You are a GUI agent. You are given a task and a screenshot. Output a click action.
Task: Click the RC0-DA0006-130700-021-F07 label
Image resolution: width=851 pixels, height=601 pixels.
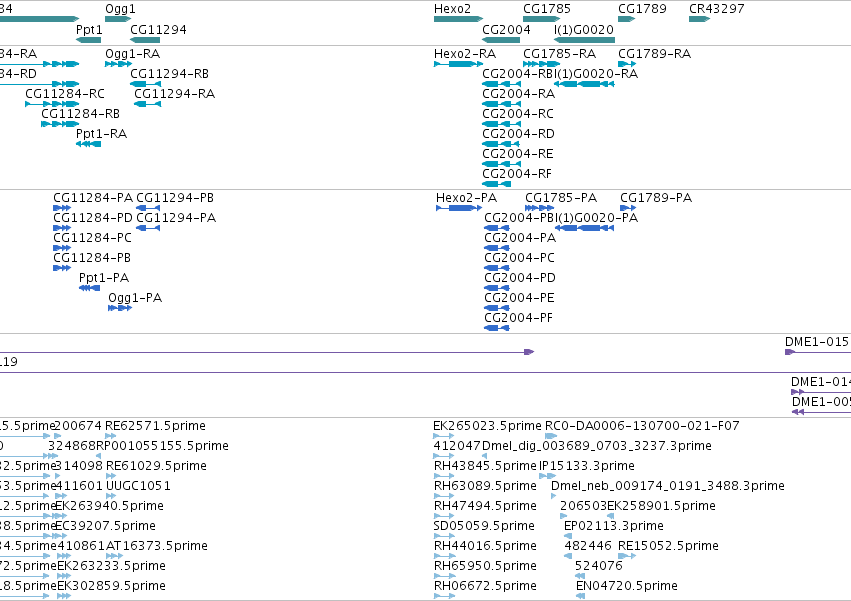[x=642, y=426]
